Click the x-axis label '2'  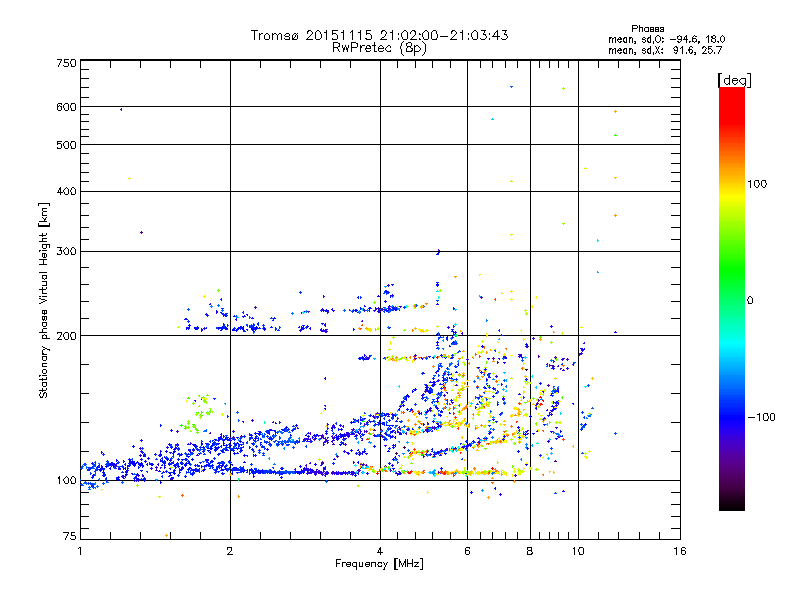point(230,551)
